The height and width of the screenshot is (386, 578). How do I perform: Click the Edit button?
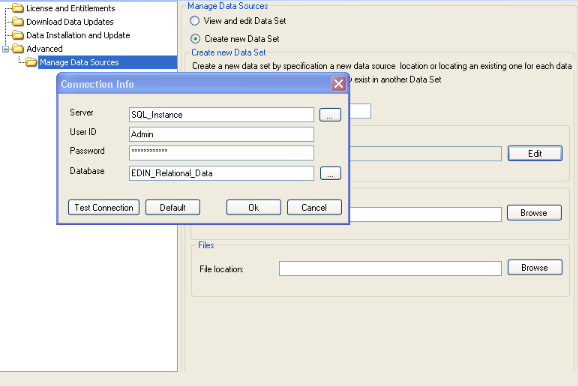click(535, 153)
